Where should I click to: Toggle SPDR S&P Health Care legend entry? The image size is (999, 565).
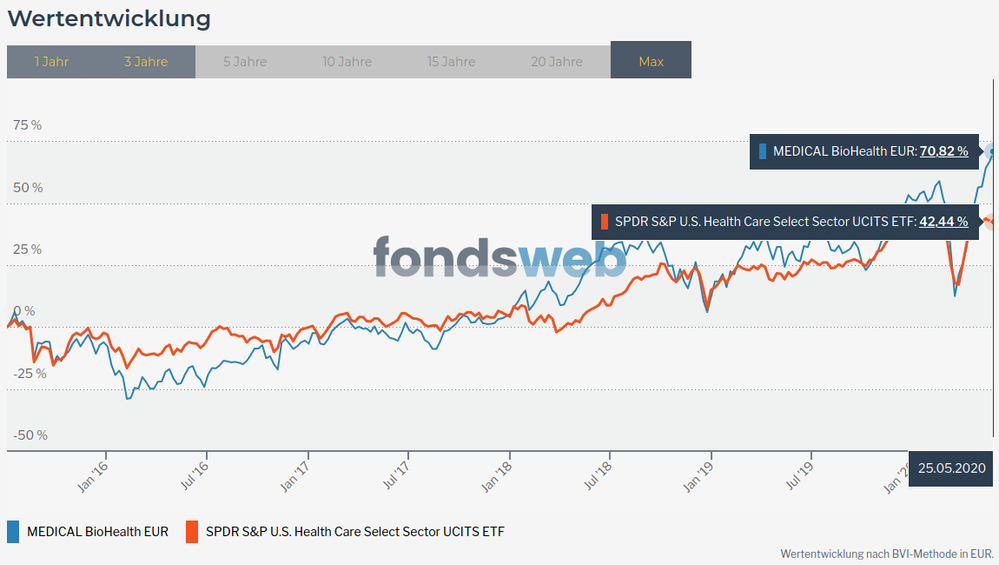point(355,531)
